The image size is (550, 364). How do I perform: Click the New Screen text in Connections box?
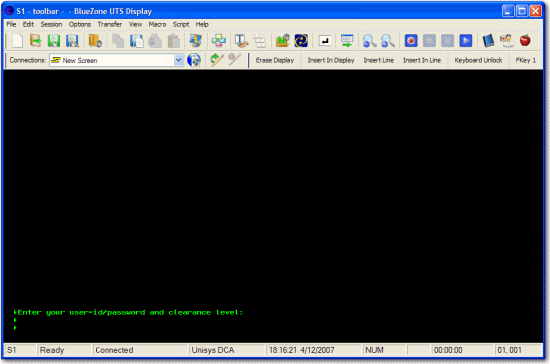coord(80,60)
